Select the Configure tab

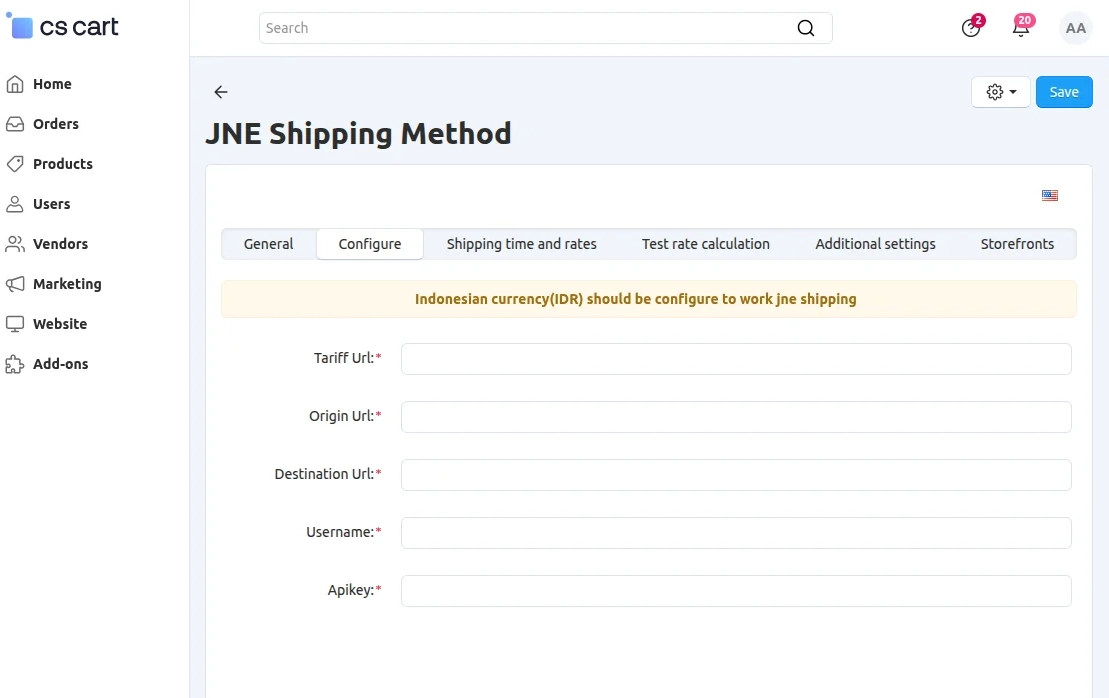pyautogui.click(x=370, y=244)
